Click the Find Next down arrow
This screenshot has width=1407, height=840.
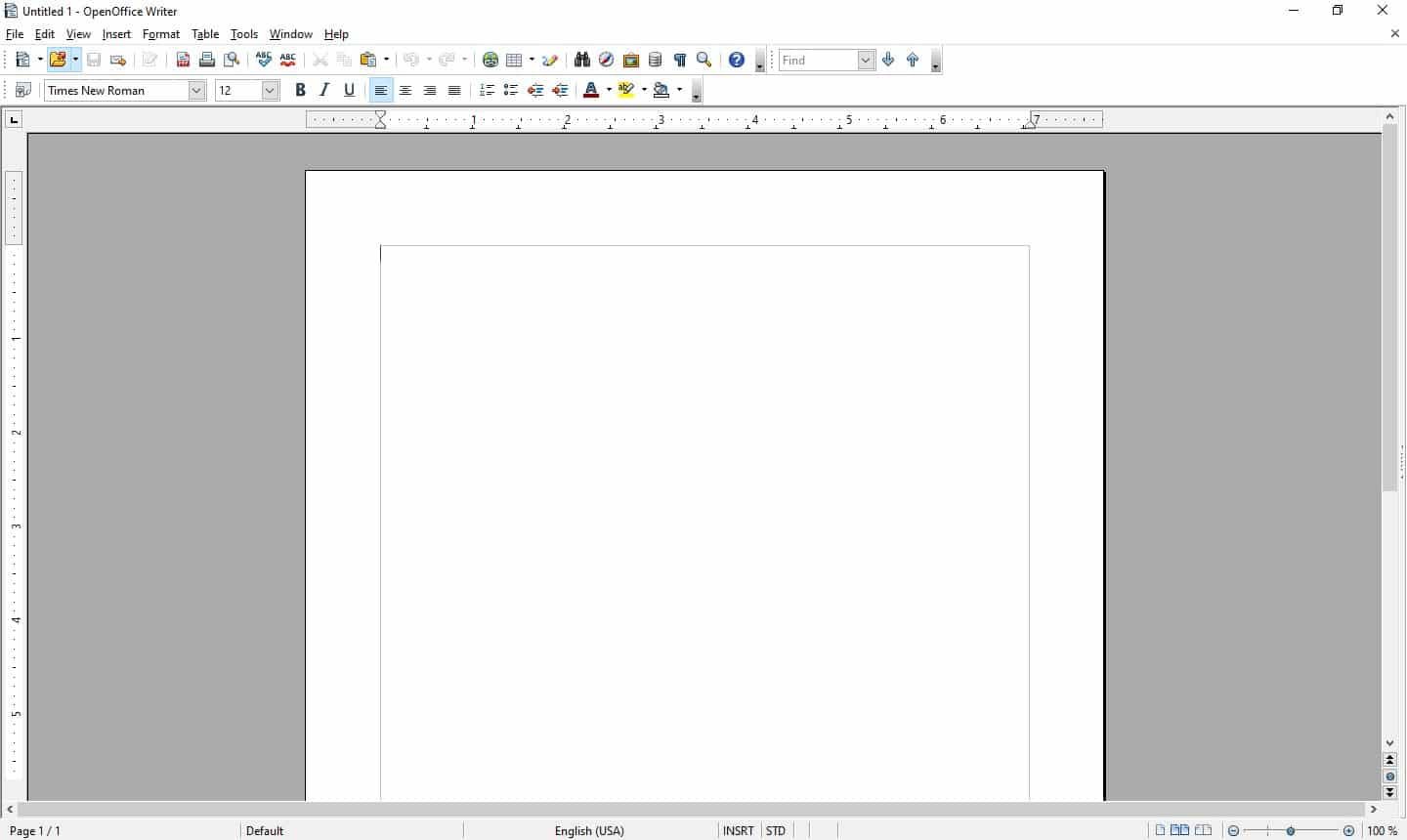[x=888, y=61]
